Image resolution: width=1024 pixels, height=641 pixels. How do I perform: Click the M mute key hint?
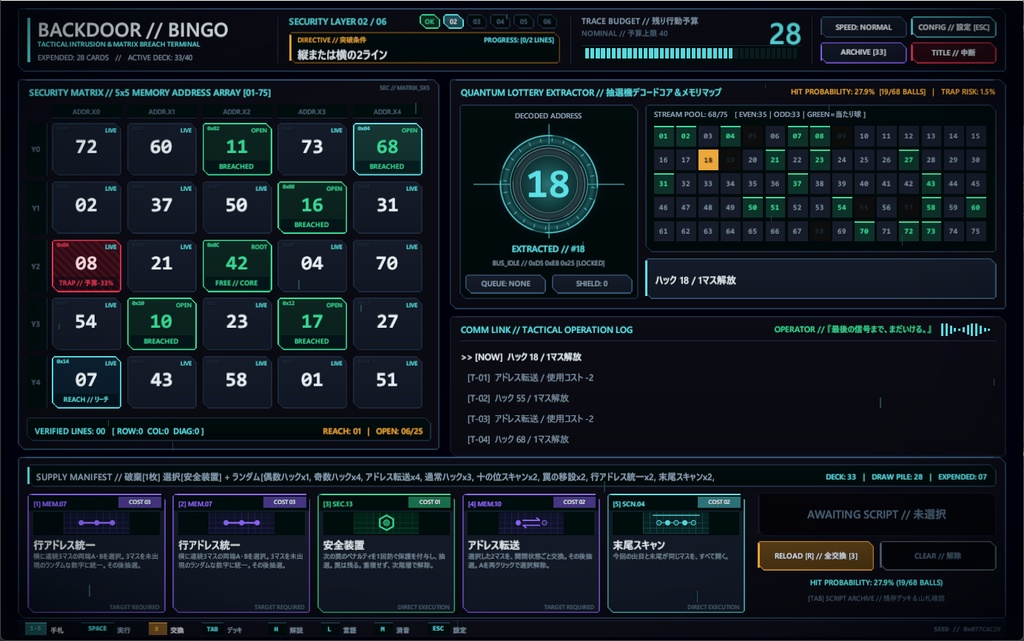(382, 629)
